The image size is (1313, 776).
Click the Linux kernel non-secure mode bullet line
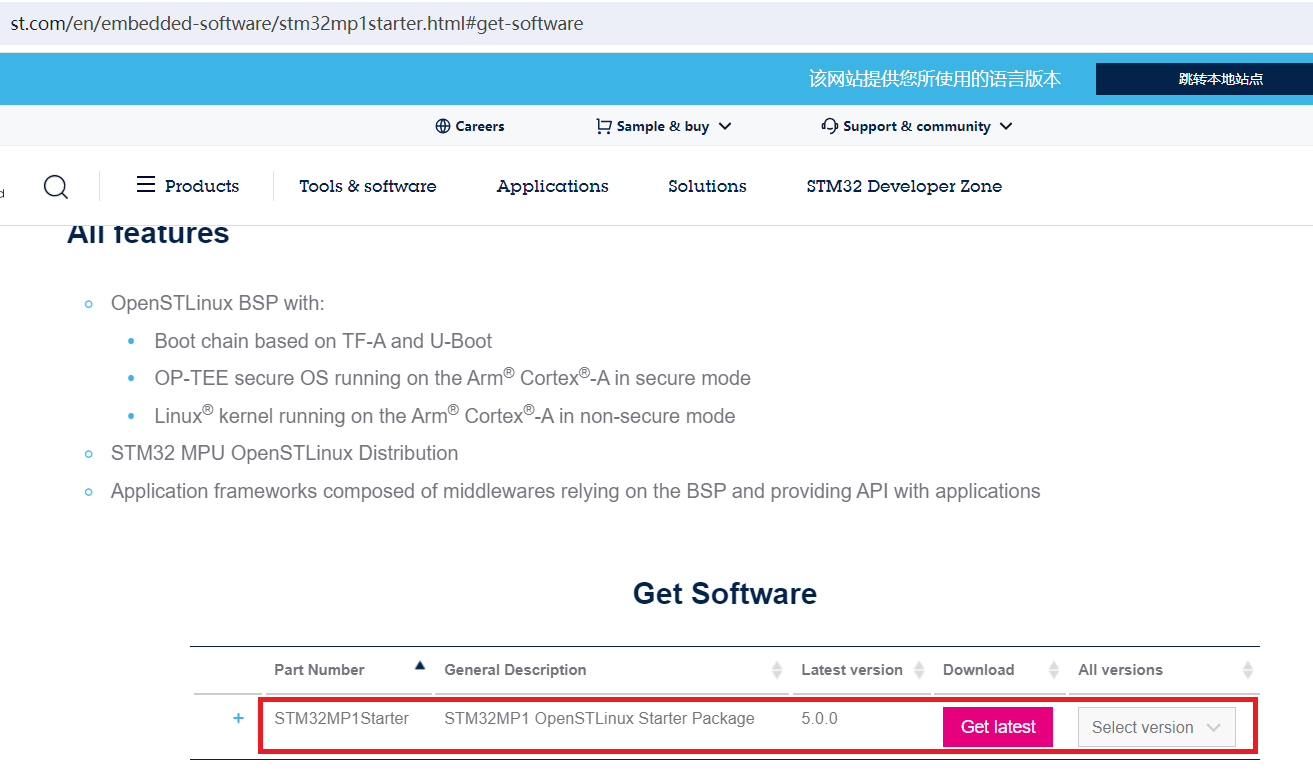(x=445, y=415)
